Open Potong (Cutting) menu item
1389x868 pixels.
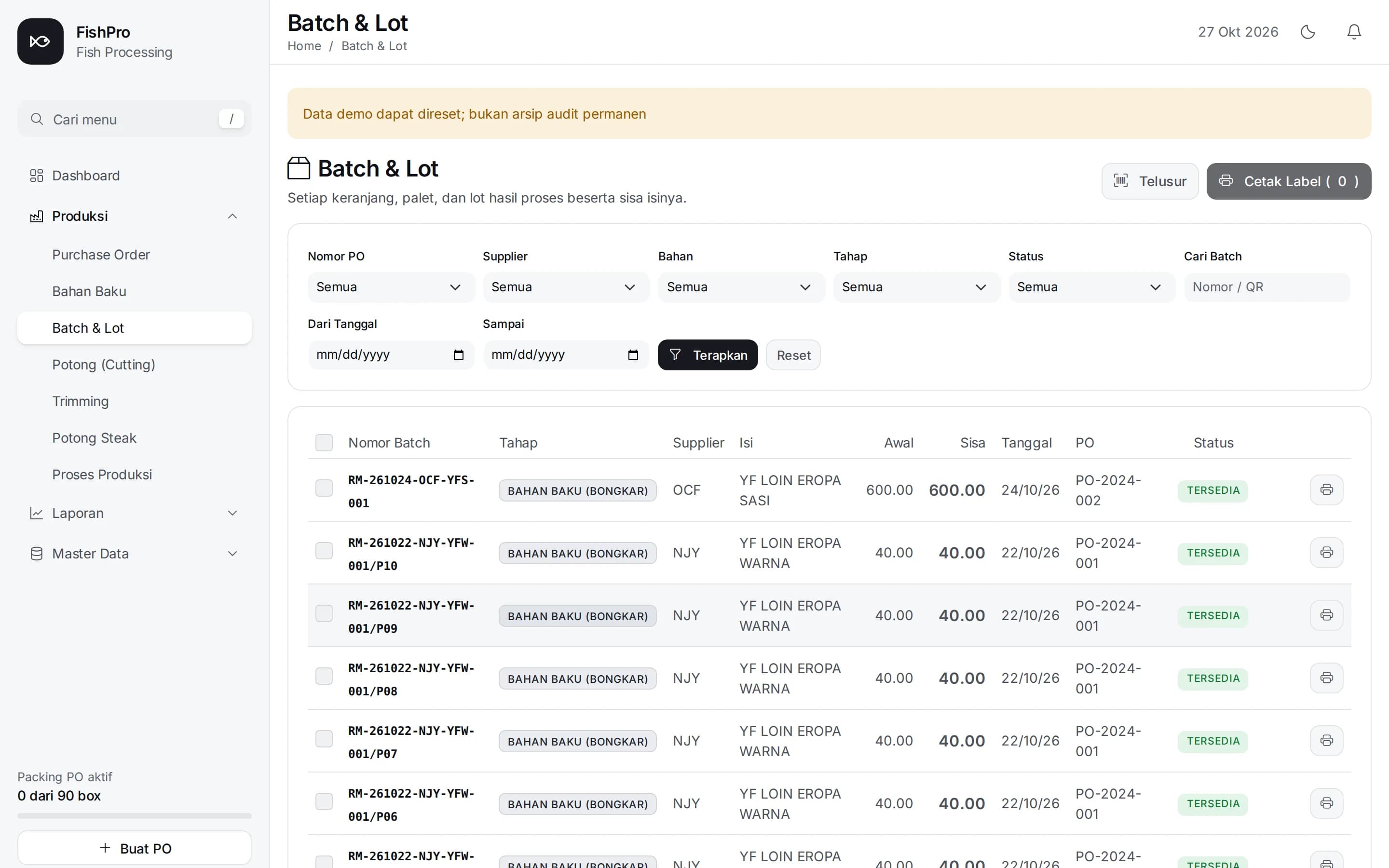point(134,365)
